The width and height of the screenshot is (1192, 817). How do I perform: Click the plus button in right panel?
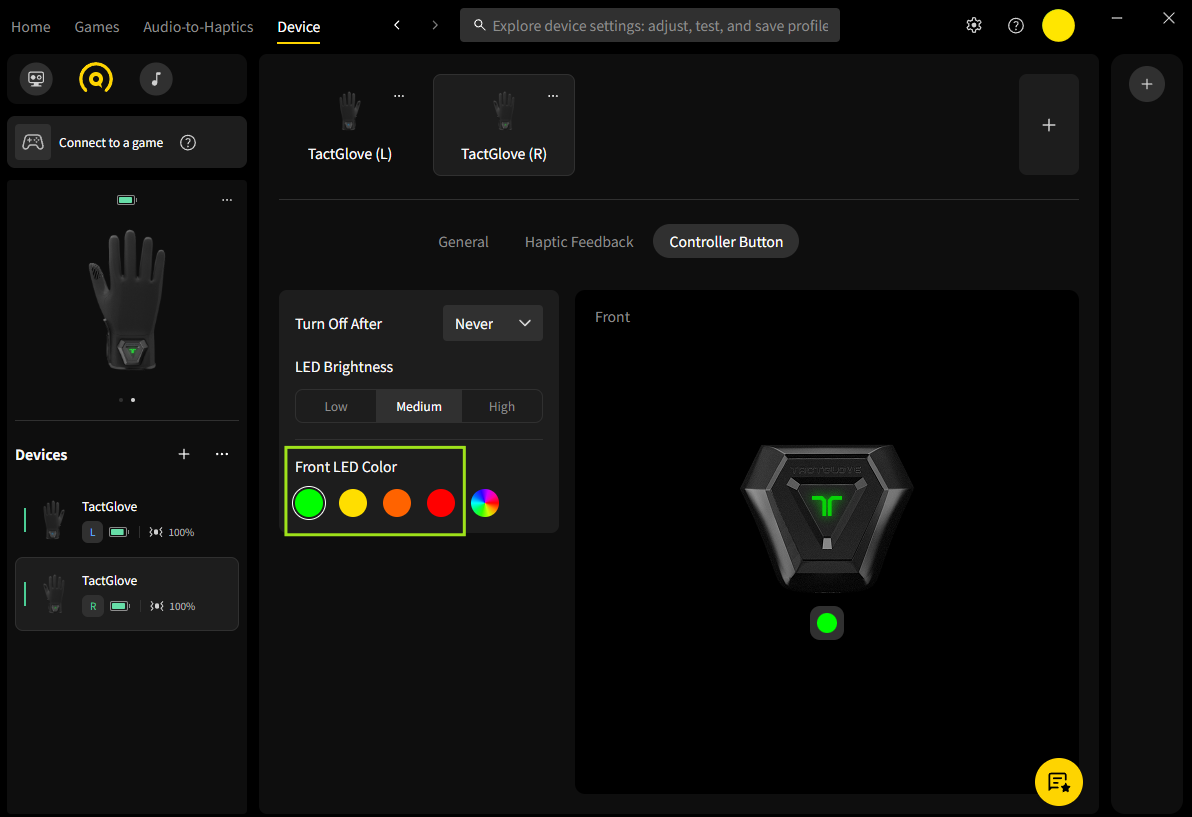click(1147, 84)
